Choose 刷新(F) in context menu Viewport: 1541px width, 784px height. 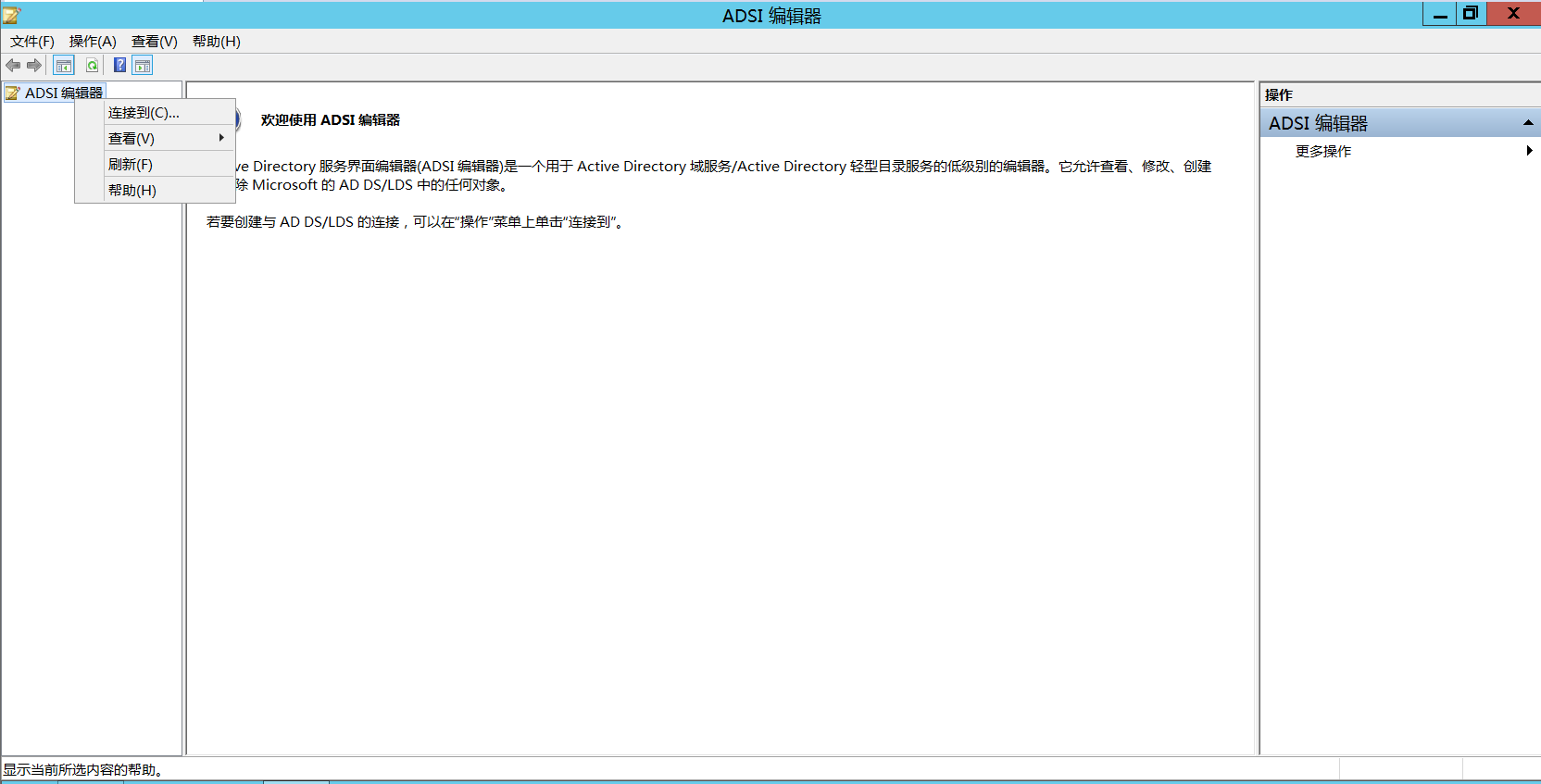[x=155, y=164]
